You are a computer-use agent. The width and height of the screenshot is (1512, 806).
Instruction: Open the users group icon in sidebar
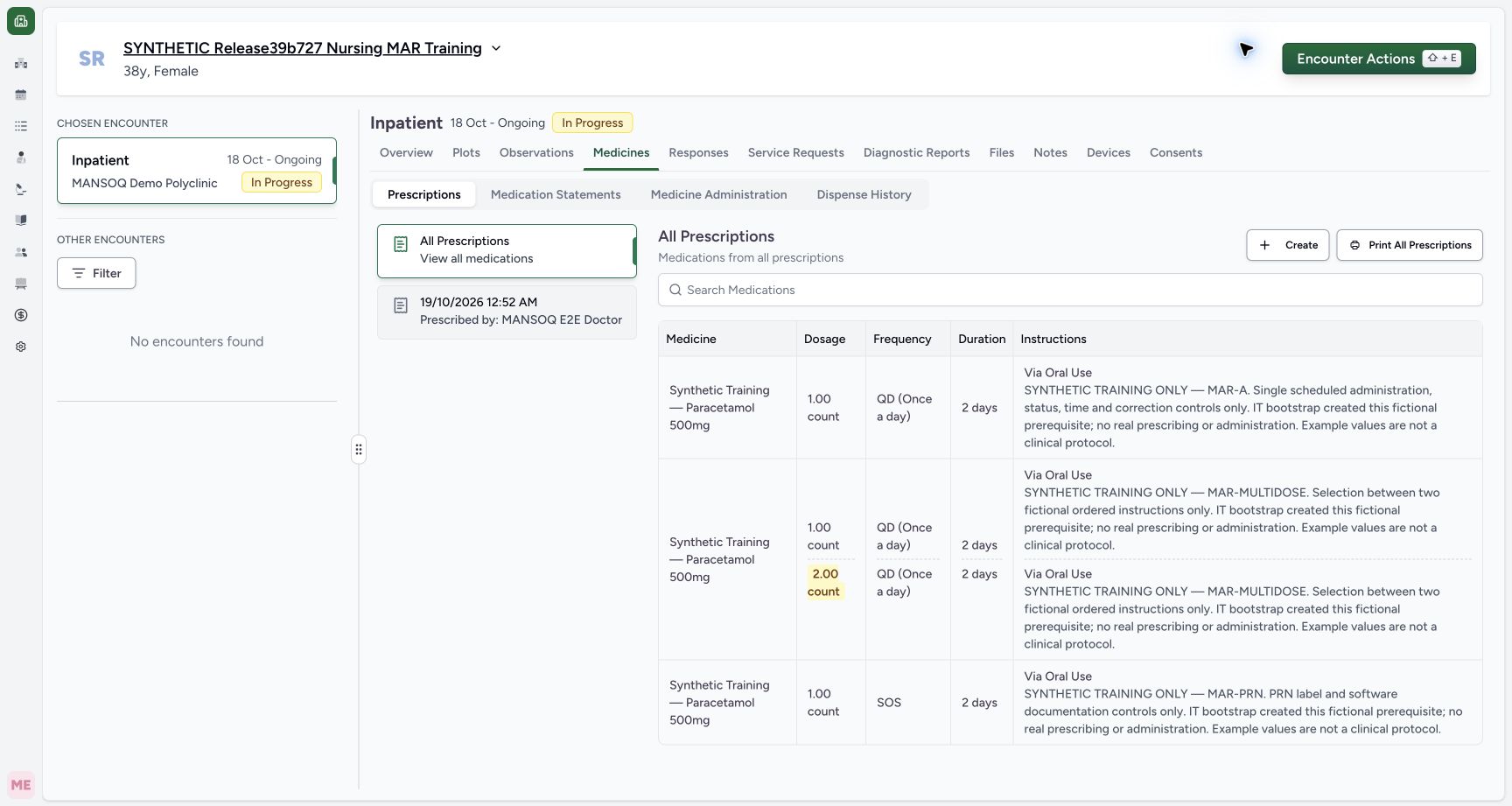(21, 252)
